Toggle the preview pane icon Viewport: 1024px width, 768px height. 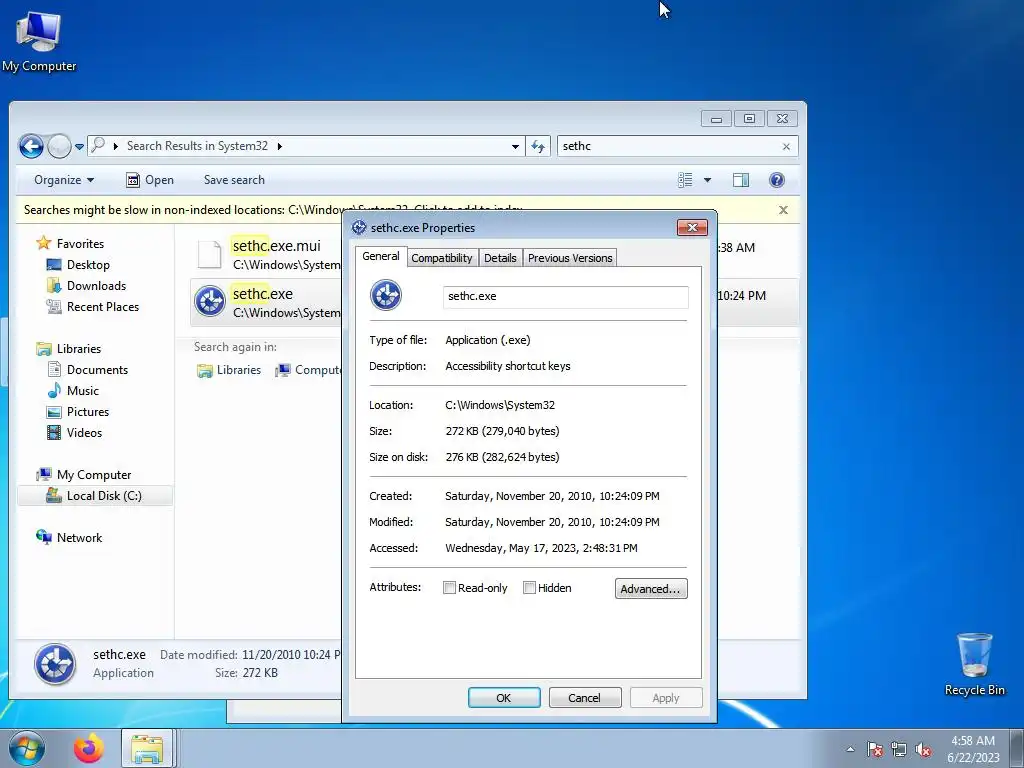pyautogui.click(x=741, y=180)
